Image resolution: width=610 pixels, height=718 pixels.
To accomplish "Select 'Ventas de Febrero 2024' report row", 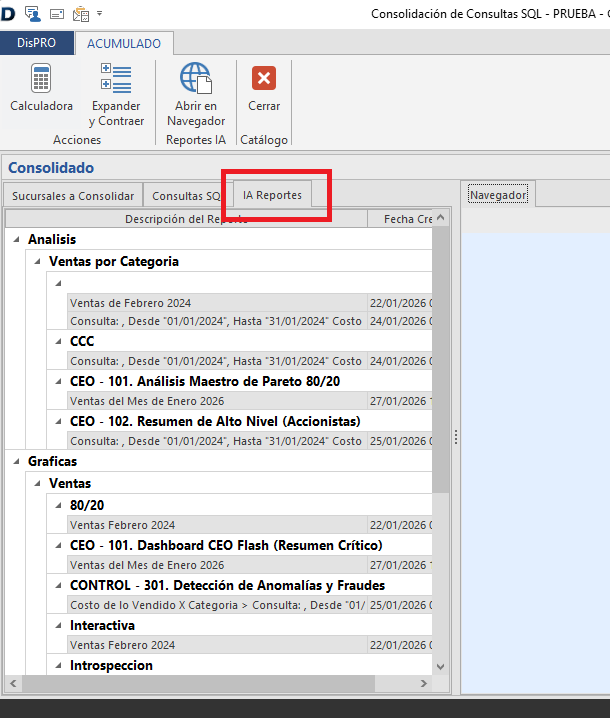I will pos(250,303).
